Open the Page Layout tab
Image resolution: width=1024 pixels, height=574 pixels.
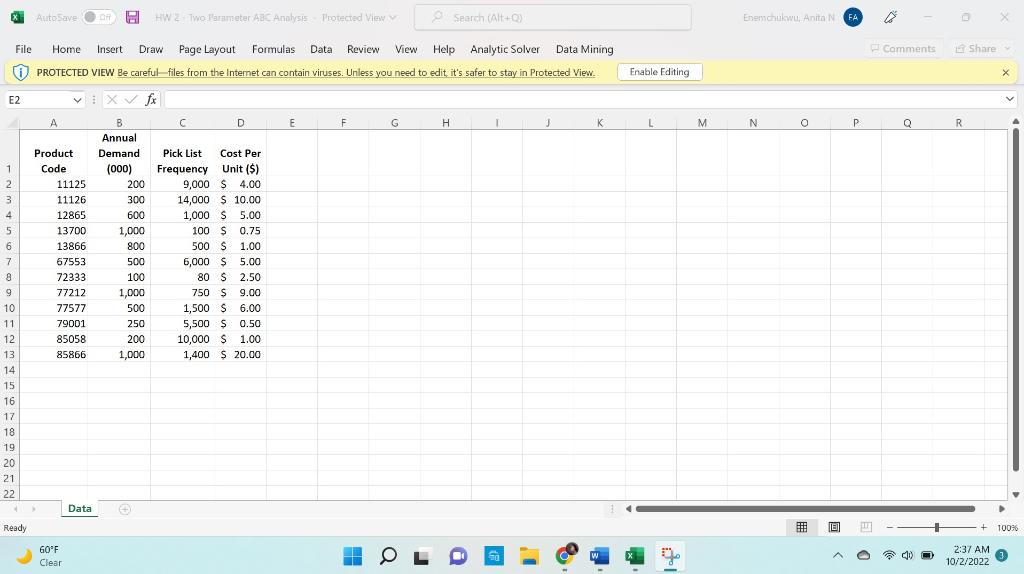click(207, 49)
